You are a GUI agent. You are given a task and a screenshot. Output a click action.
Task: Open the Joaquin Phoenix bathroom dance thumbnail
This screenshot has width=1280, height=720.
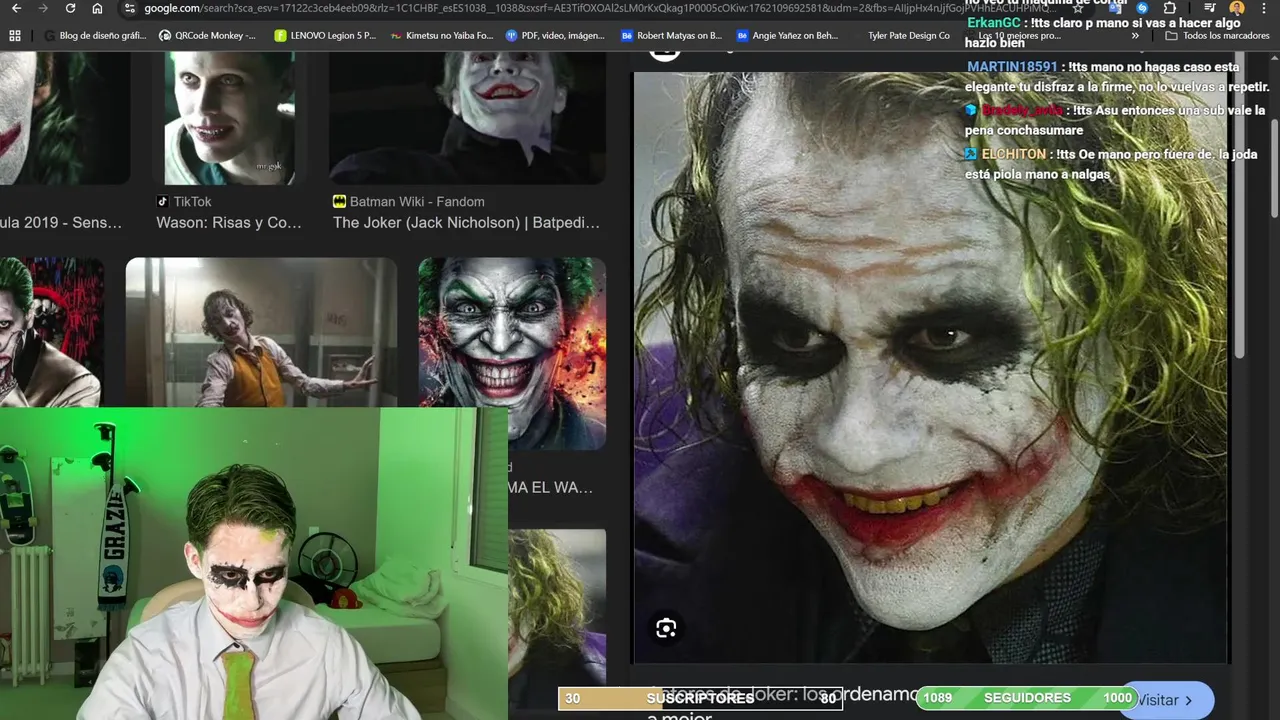(261, 332)
